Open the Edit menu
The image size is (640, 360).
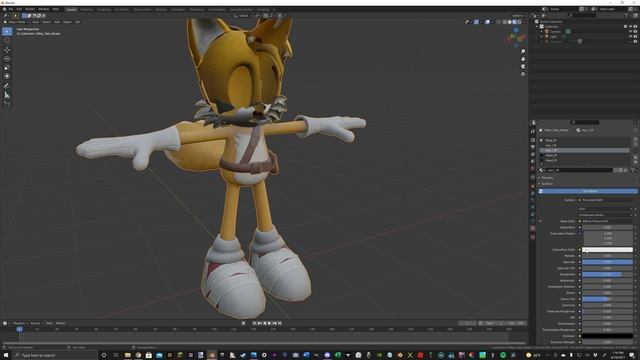click(x=19, y=9)
